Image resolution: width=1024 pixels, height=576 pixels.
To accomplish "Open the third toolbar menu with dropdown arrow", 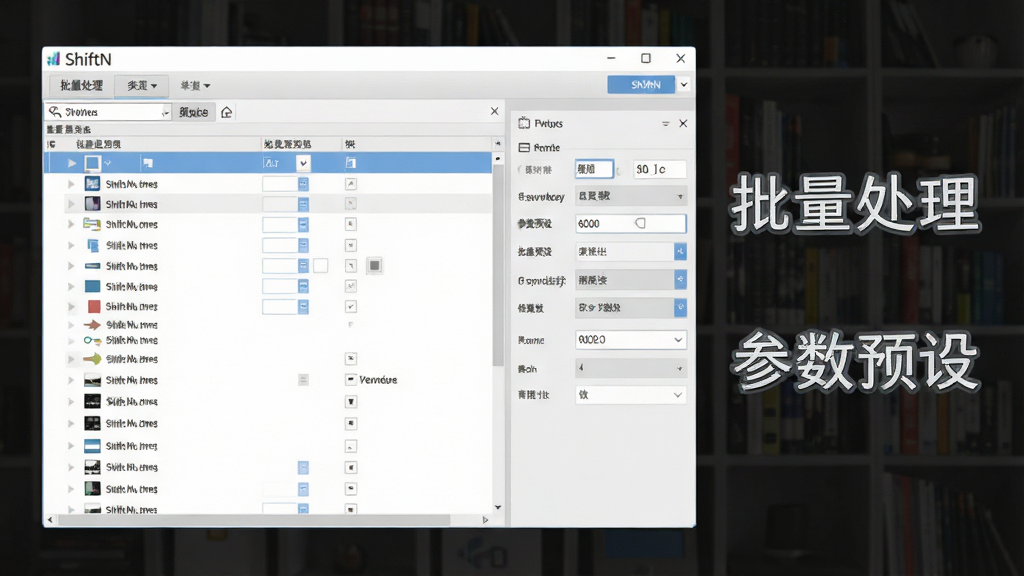I will 195,86.
